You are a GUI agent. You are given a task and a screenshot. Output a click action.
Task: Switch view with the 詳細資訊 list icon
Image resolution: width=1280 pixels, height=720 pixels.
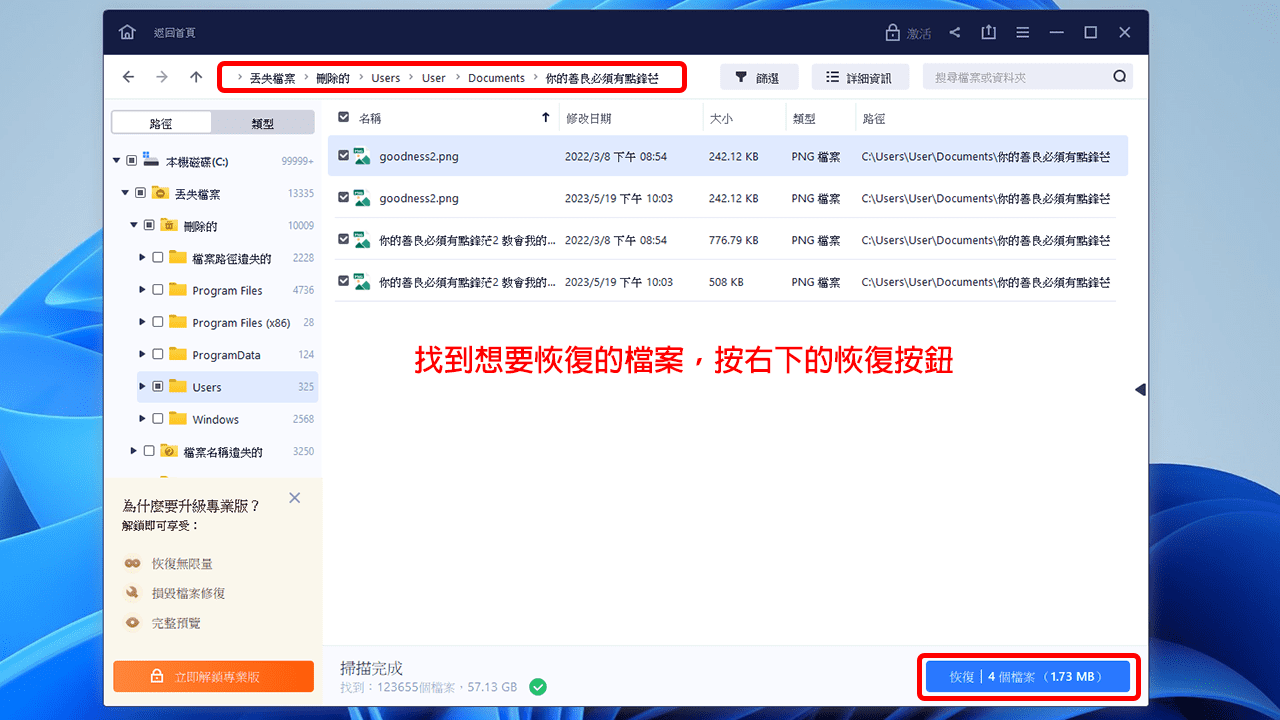click(834, 76)
